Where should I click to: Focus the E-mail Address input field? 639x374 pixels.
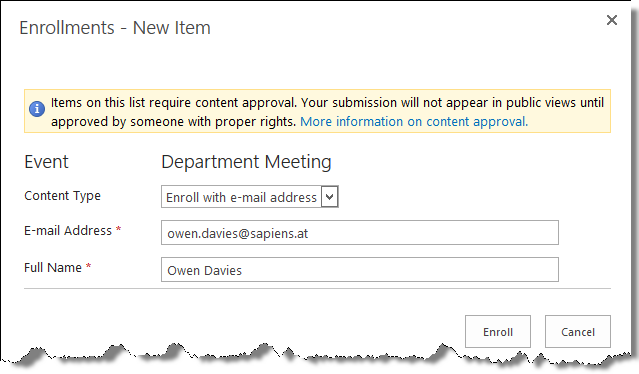(x=359, y=233)
